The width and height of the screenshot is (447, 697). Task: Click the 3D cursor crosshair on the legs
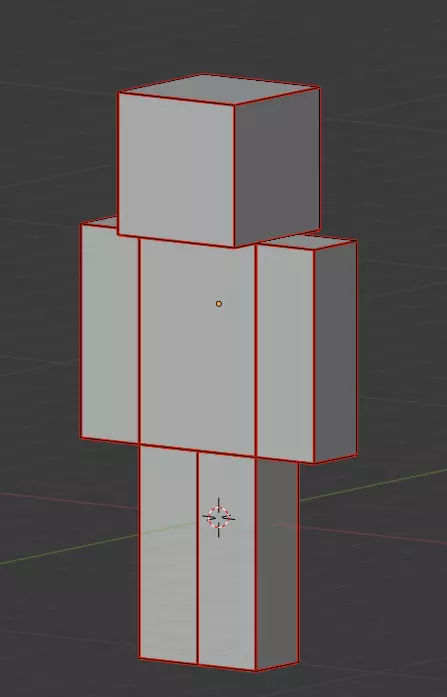218,517
